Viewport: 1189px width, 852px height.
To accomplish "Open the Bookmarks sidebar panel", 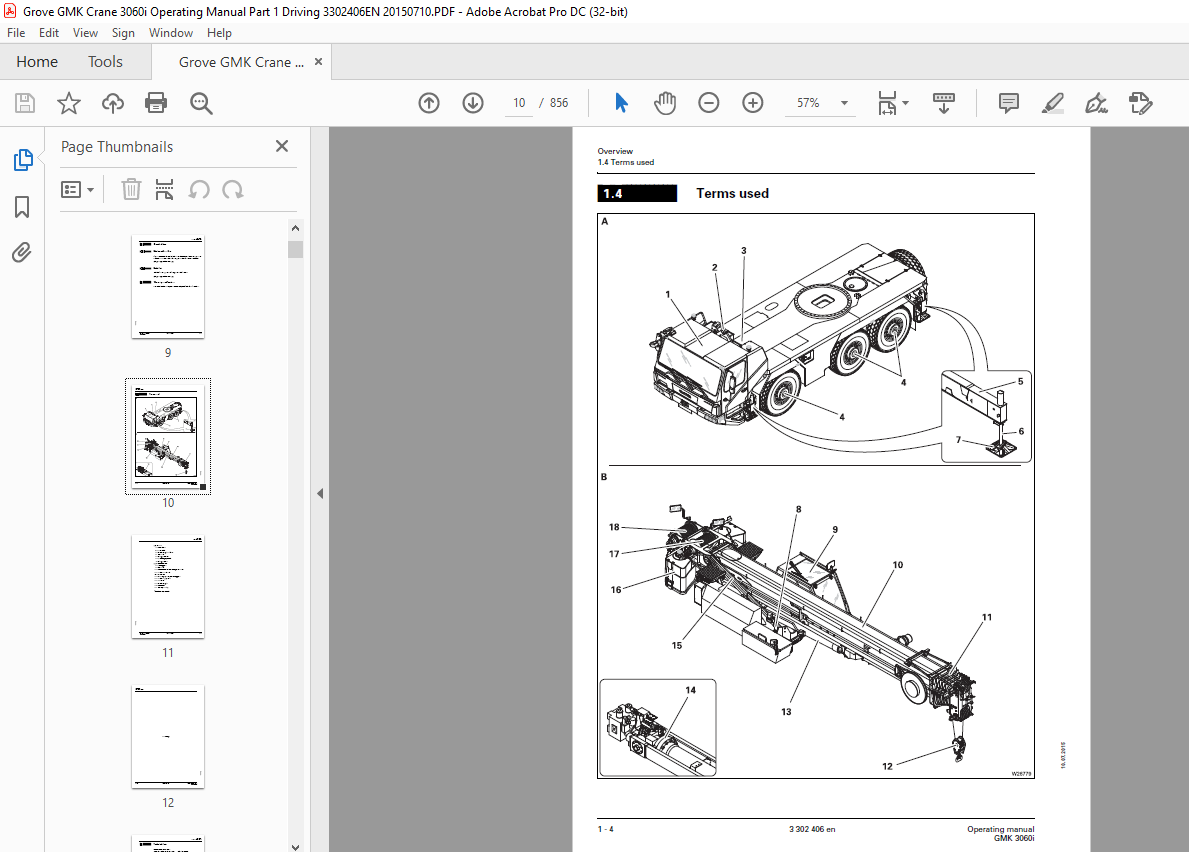I will coord(22,207).
